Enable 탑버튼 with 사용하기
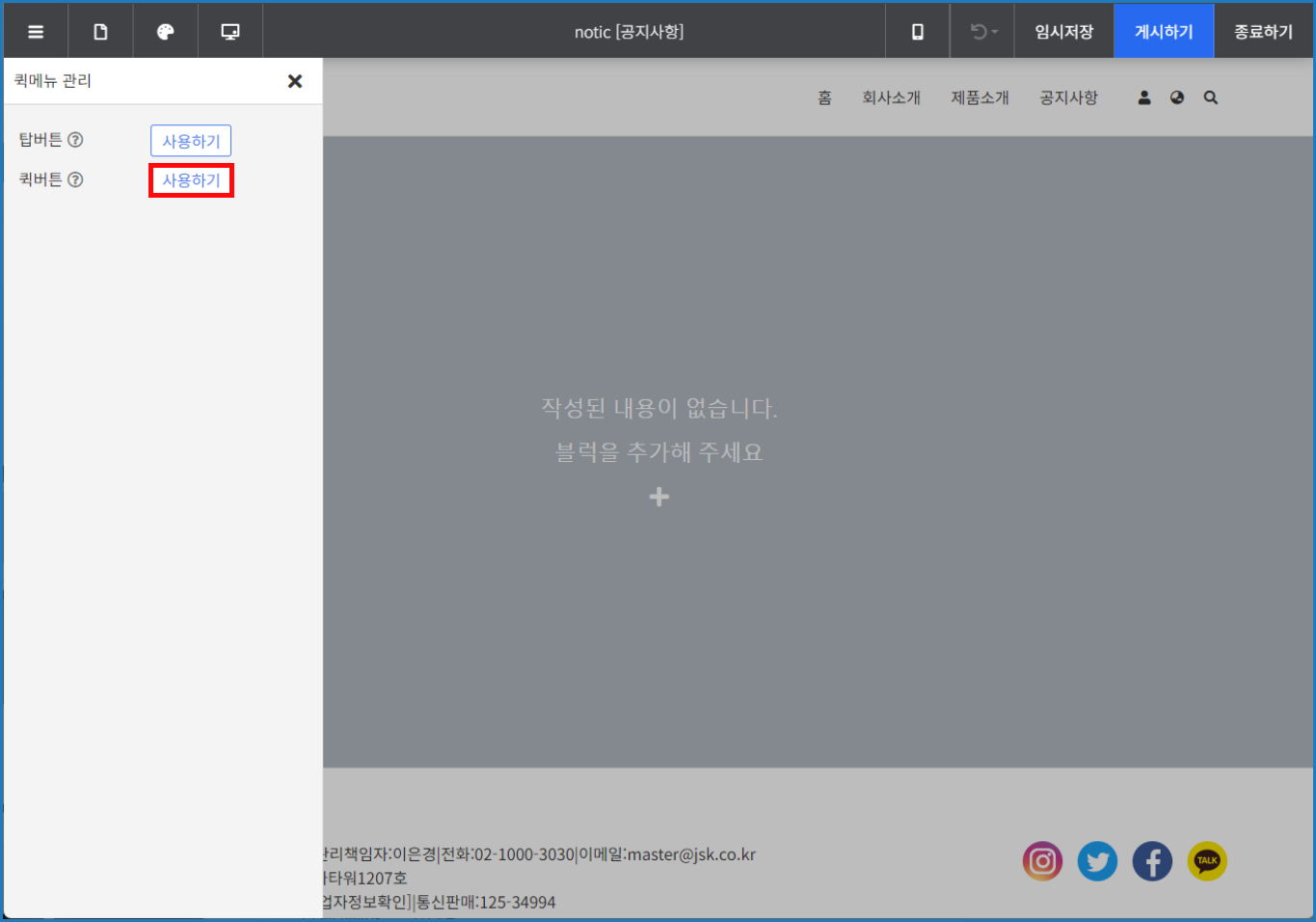Screen dimensions: 1316x922 click(191, 141)
